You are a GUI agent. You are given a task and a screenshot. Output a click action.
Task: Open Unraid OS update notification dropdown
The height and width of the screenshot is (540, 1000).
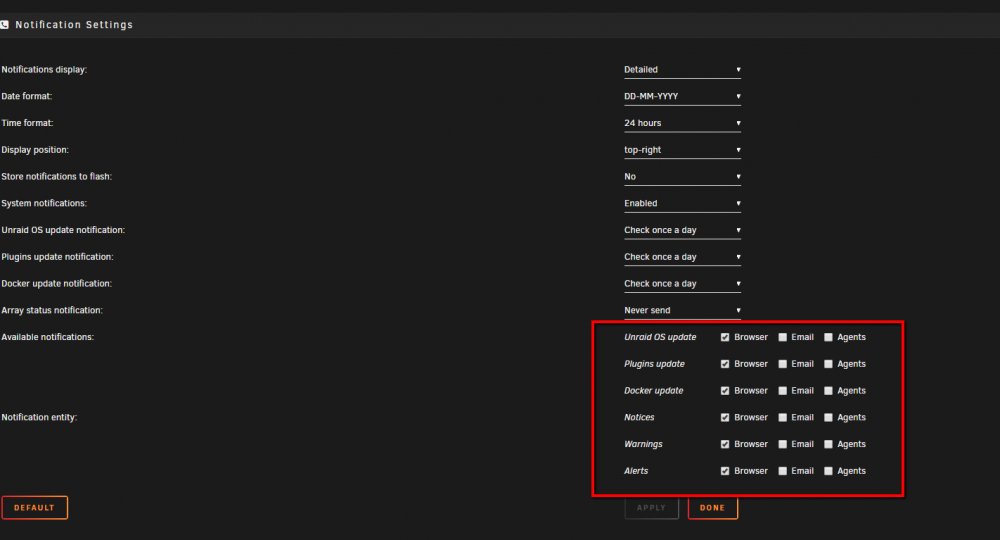pyautogui.click(x=682, y=230)
